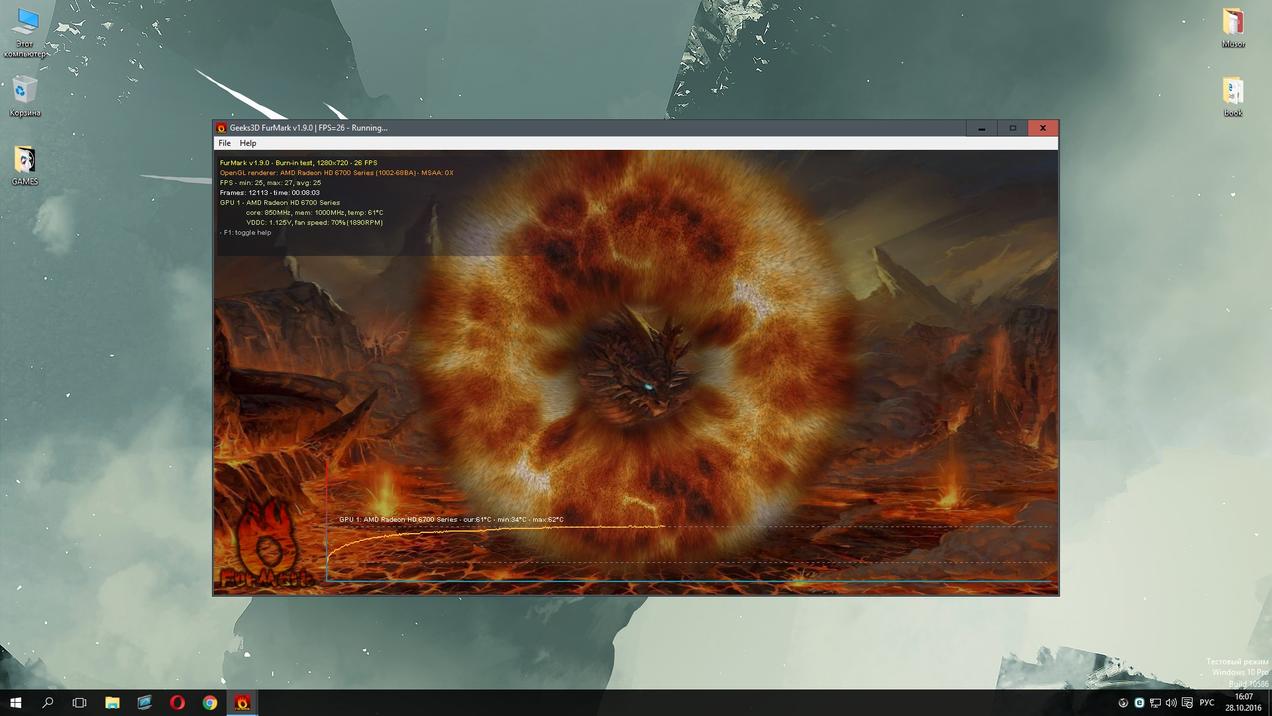Open the Windows Start menu
The image size is (1272, 716).
[16, 703]
